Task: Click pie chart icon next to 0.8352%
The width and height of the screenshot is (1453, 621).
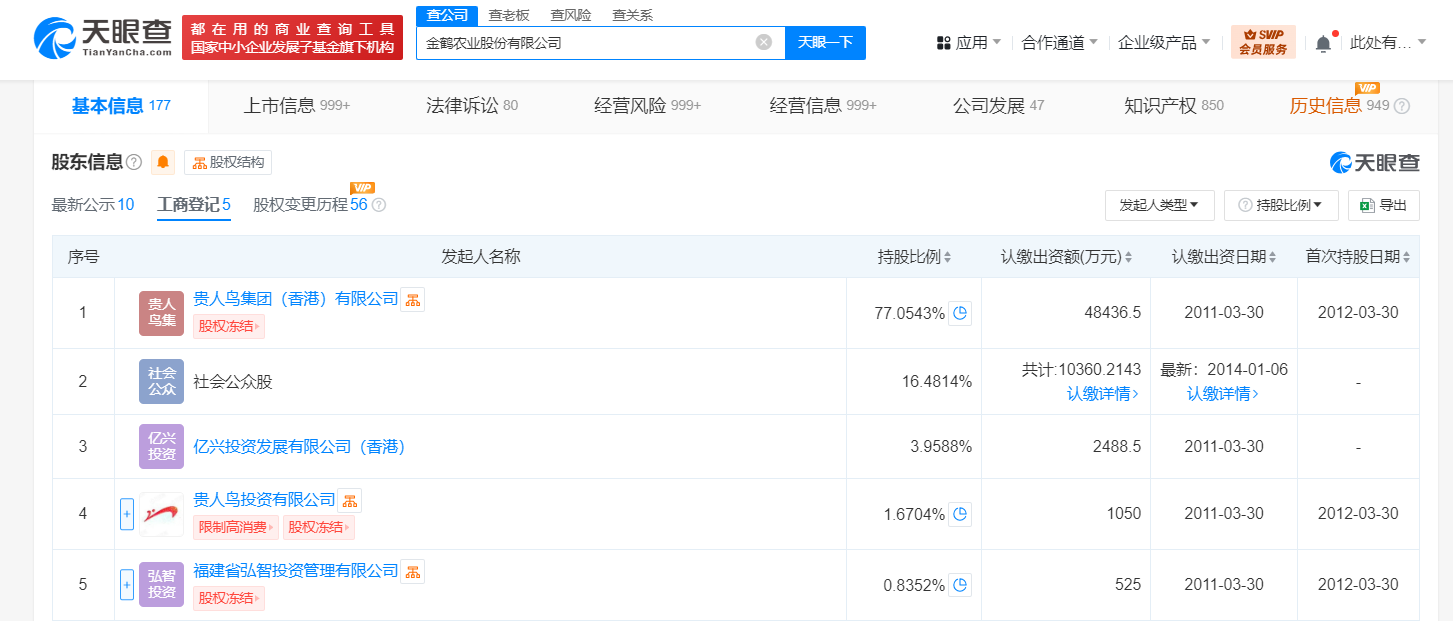Action: tap(960, 585)
